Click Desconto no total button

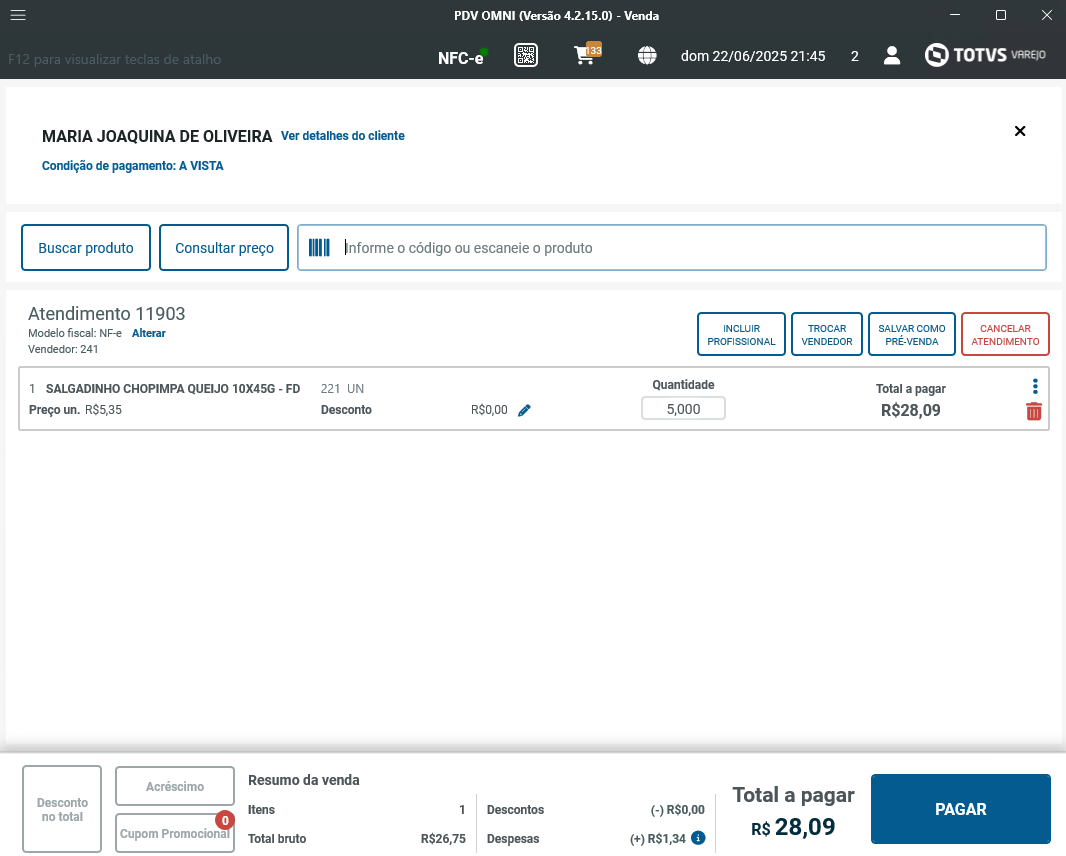tap(62, 809)
